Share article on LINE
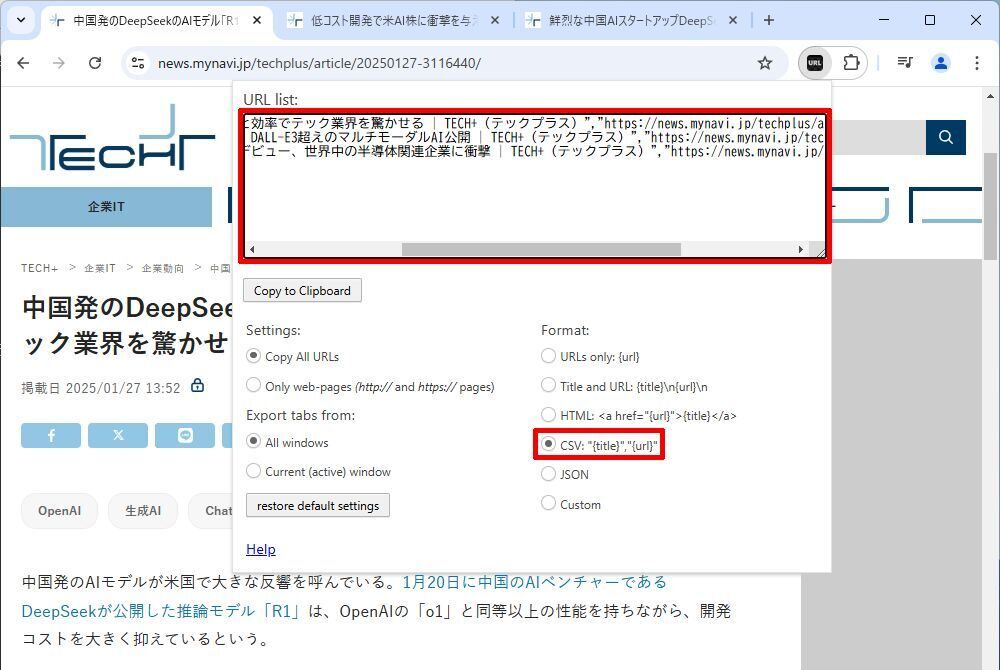Viewport: 1000px width, 670px height. [185, 435]
